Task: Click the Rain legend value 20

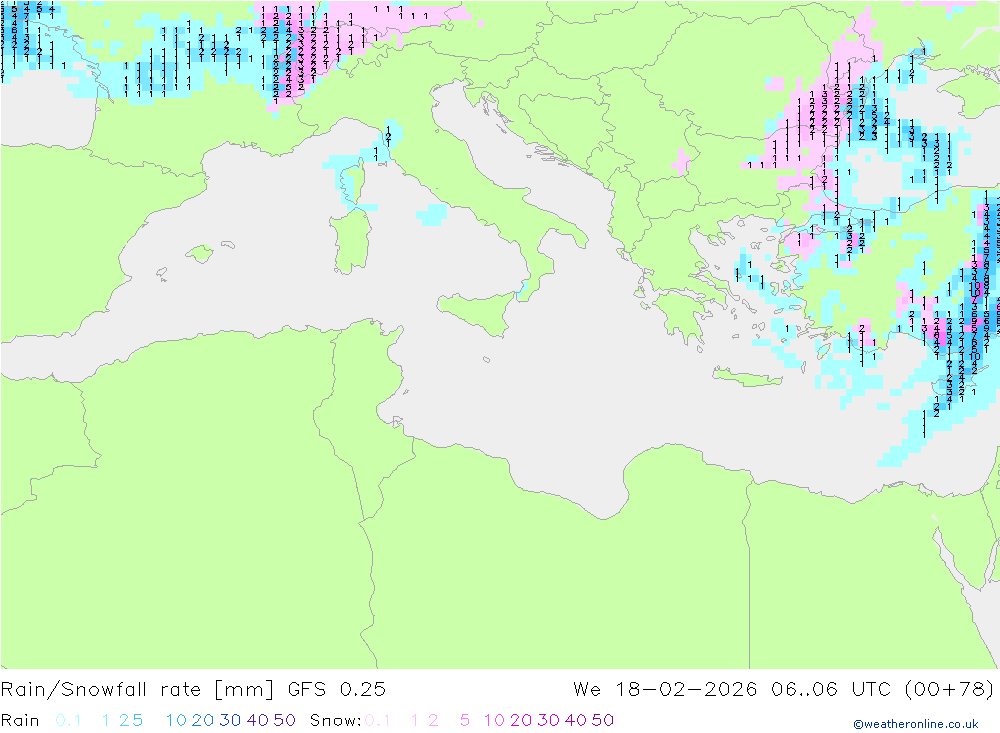Action: (x=203, y=720)
